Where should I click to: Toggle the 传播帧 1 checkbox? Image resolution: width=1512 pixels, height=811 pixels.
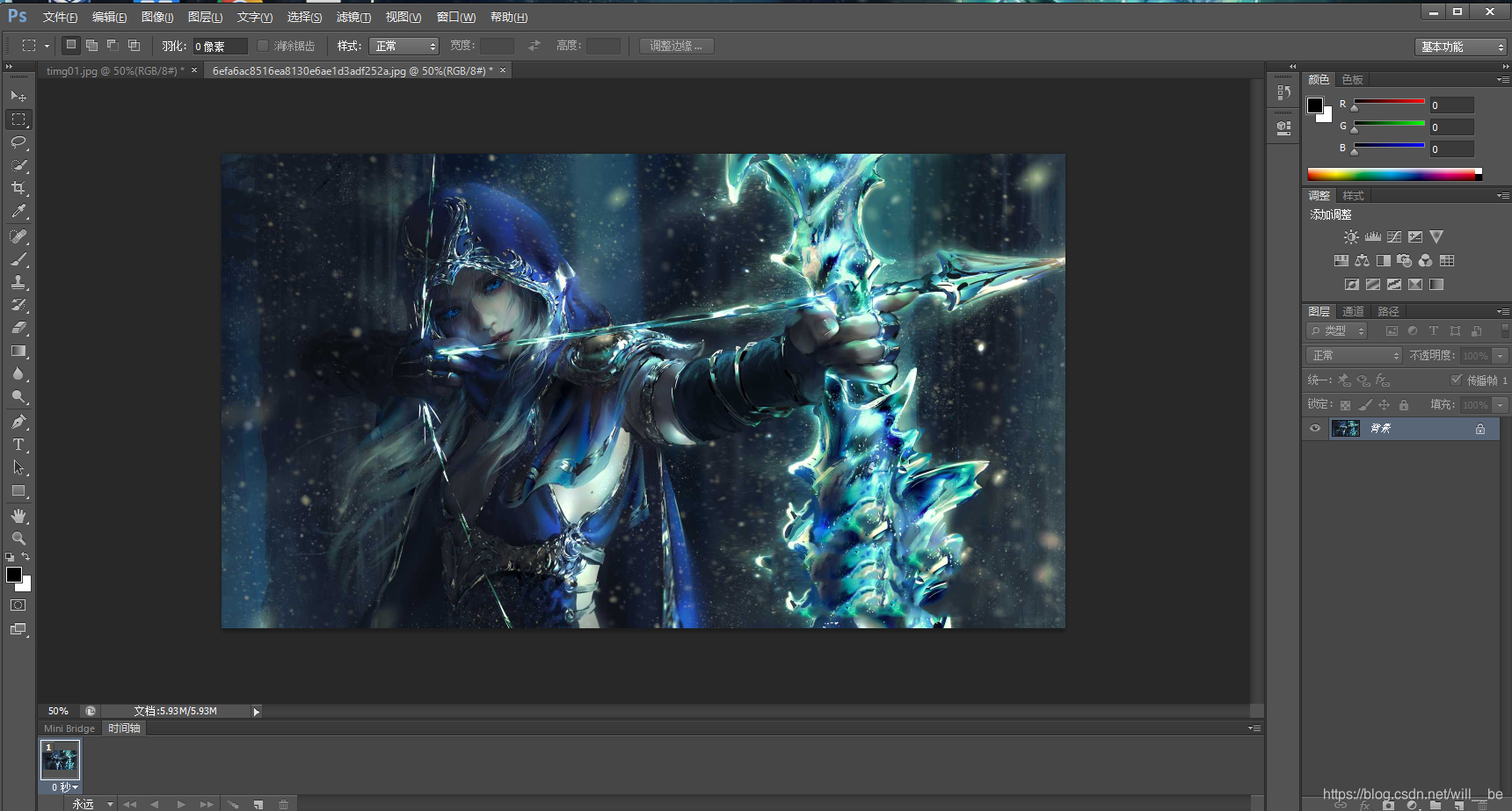point(1457,380)
